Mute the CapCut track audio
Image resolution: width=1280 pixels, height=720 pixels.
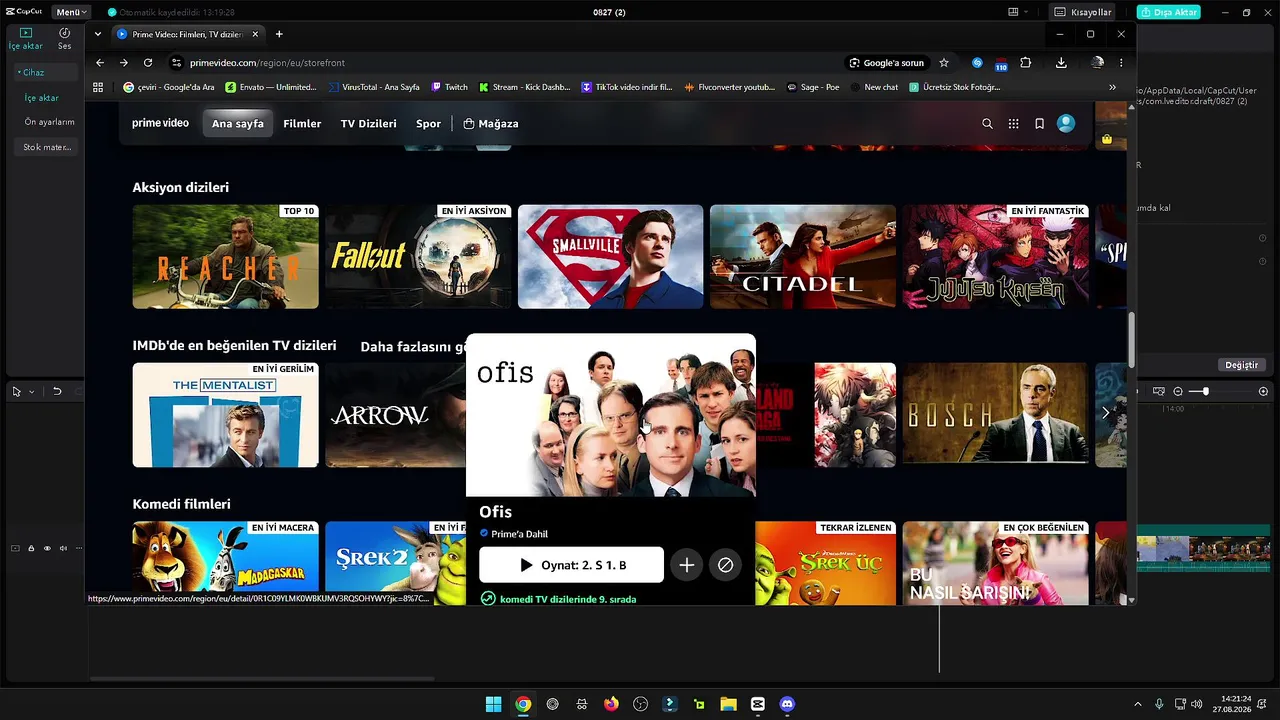click(63, 548)
